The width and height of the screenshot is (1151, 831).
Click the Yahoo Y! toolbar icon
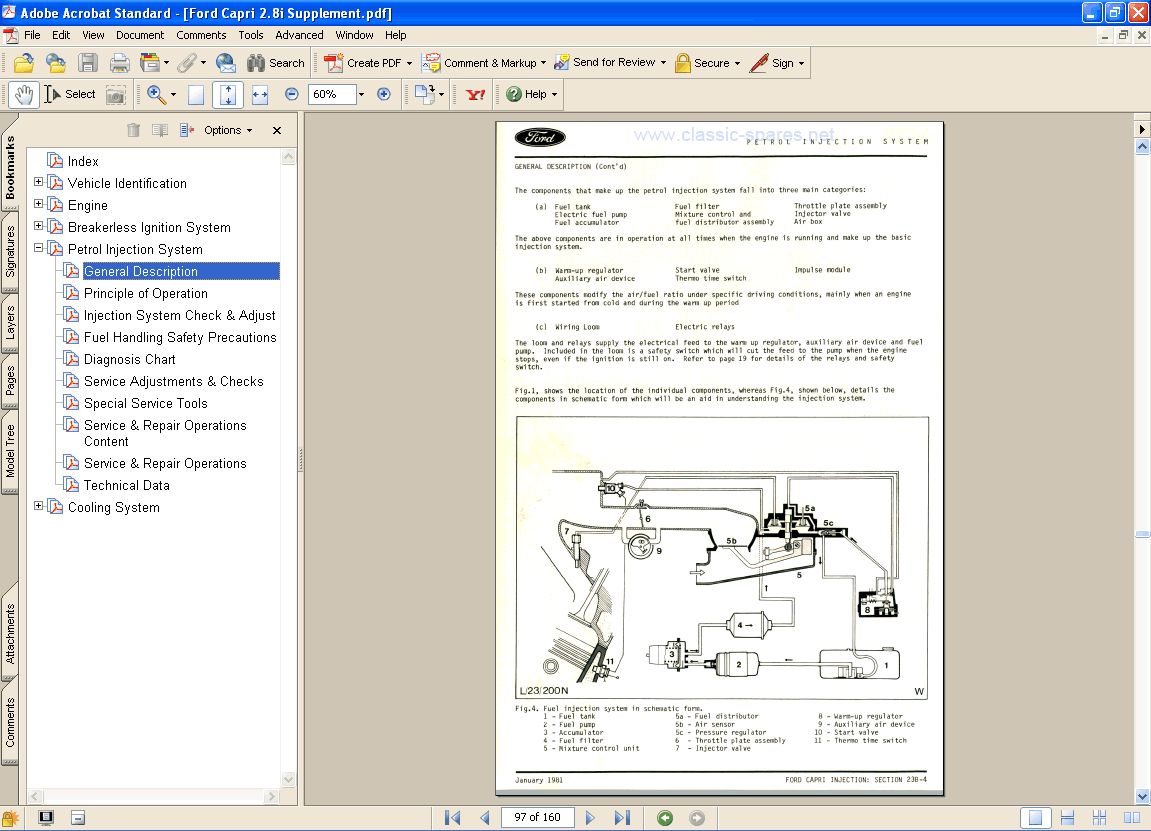pyautogui.click(x=476, y=94)
